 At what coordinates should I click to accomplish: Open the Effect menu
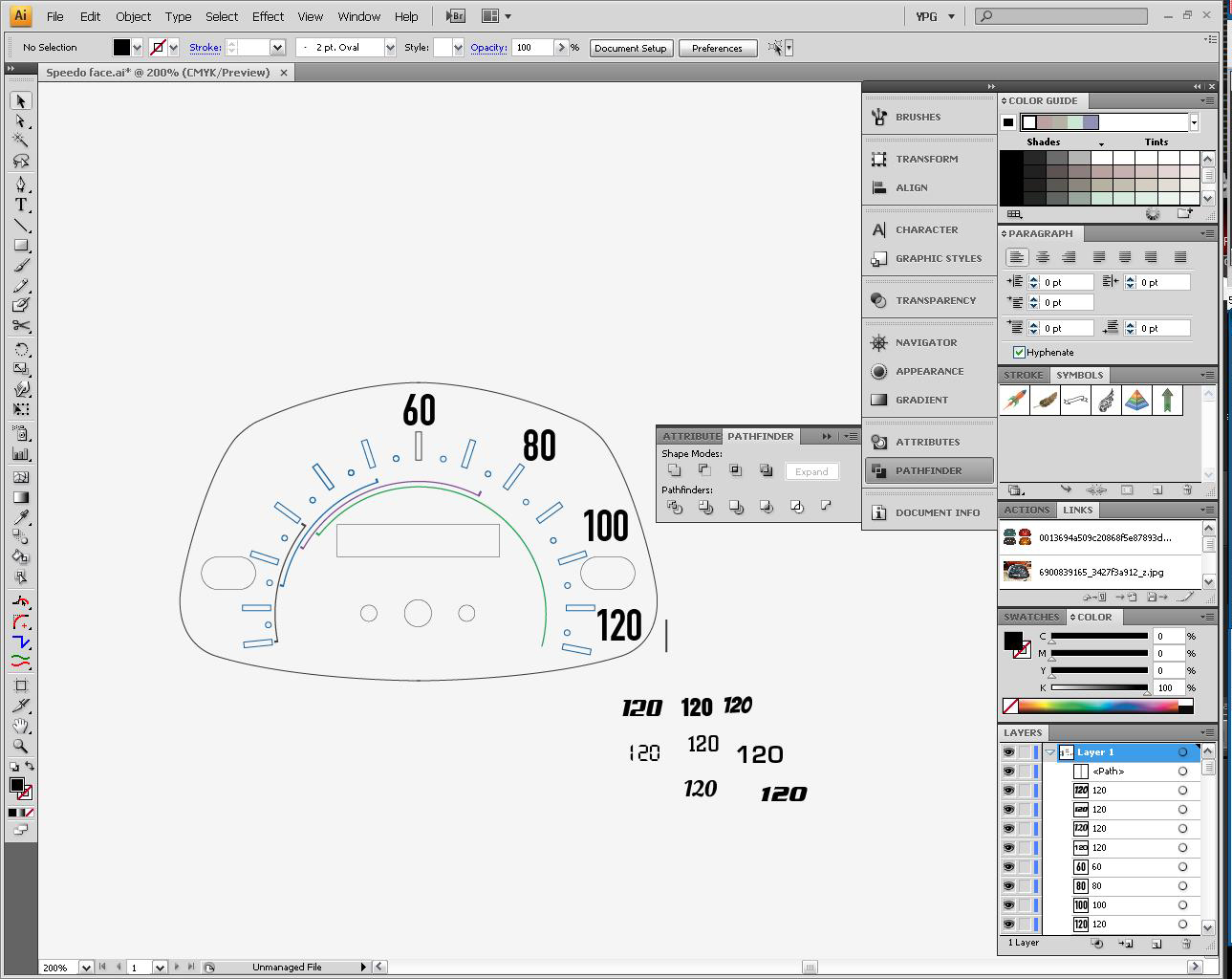tap(268, 16)
